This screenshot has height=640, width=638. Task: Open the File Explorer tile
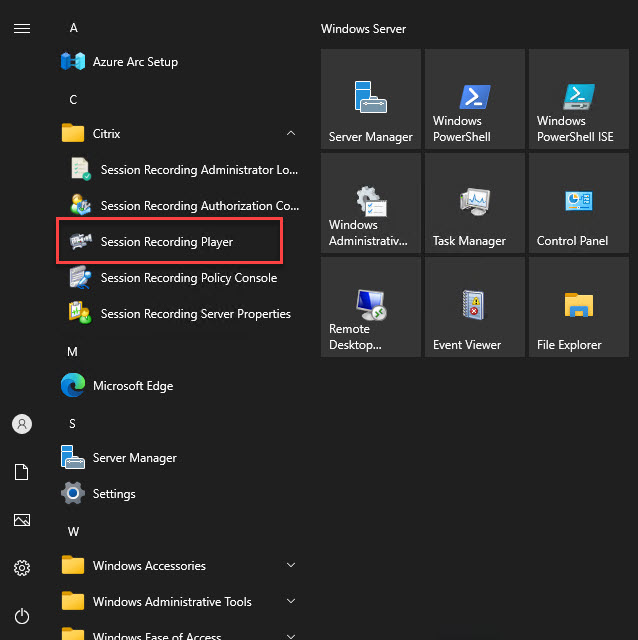[x=579, y=307]
